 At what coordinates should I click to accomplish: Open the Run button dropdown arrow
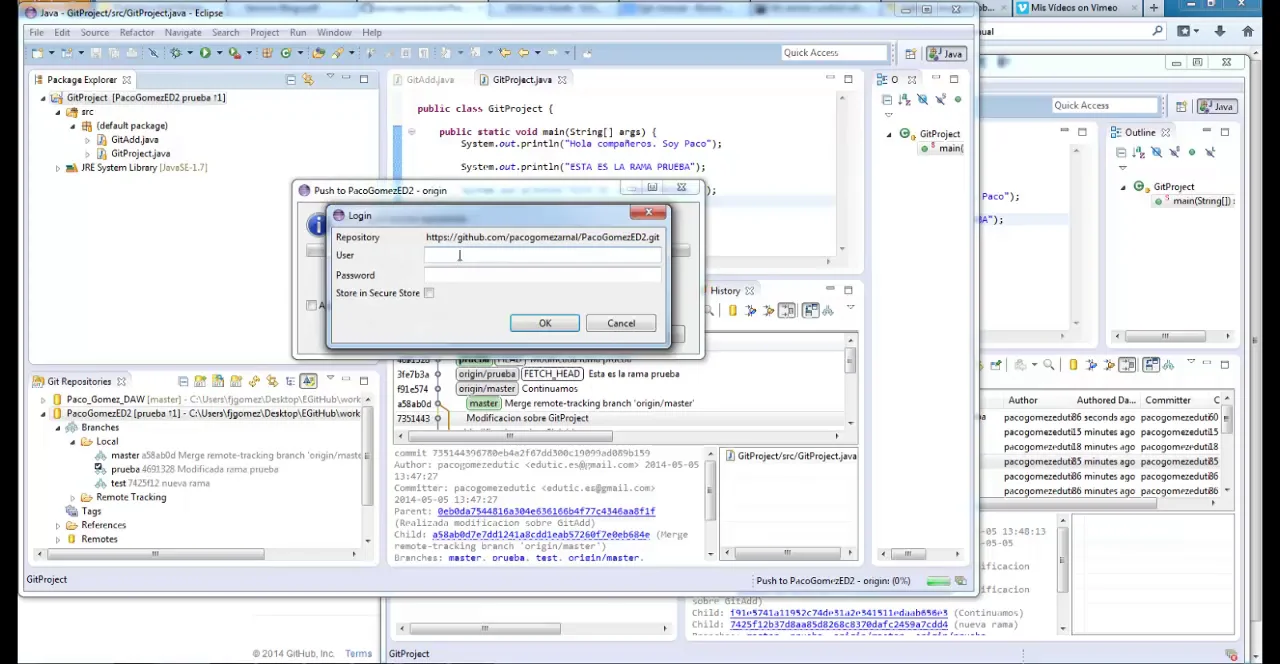pos(219,53)
